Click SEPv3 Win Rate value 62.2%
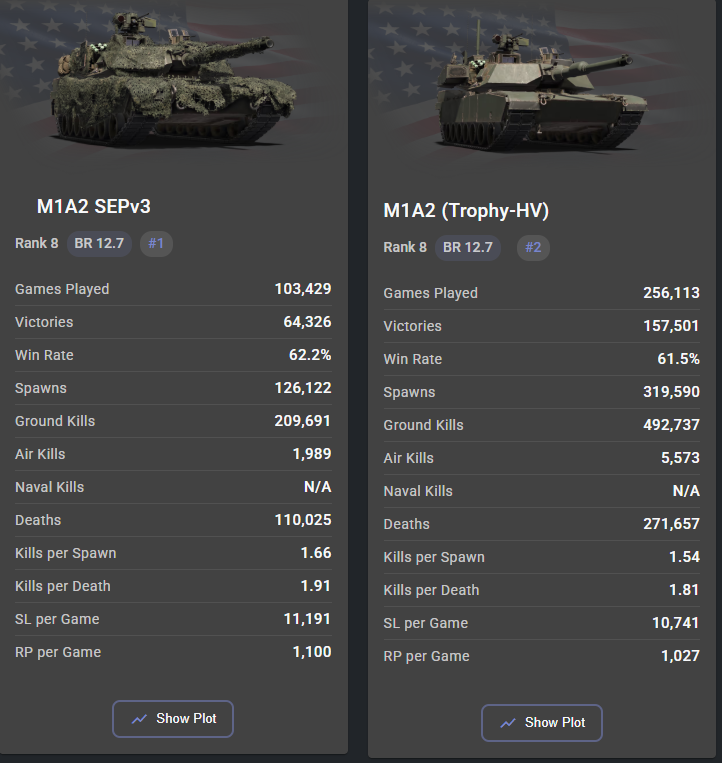722x763 pixels. tap(310, 355)
